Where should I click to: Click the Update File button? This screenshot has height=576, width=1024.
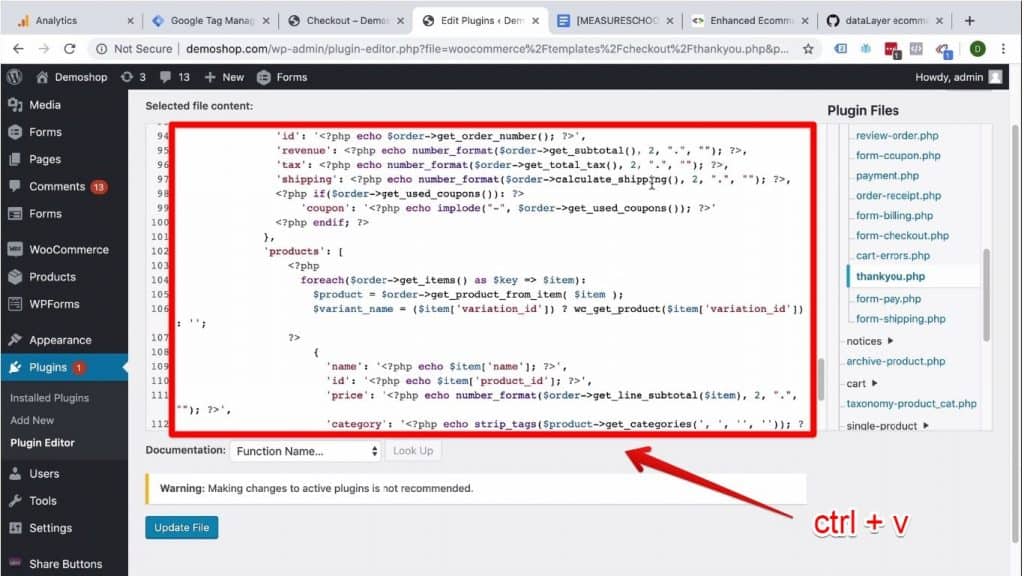181,527
